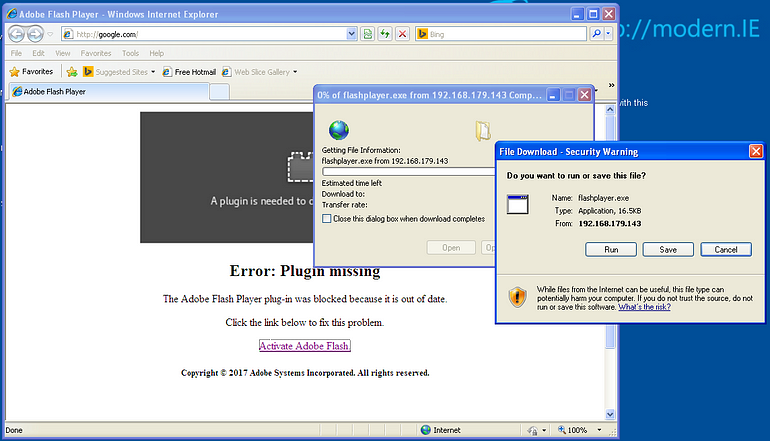Select the Adobe Flash Player tab

point(109,92)
